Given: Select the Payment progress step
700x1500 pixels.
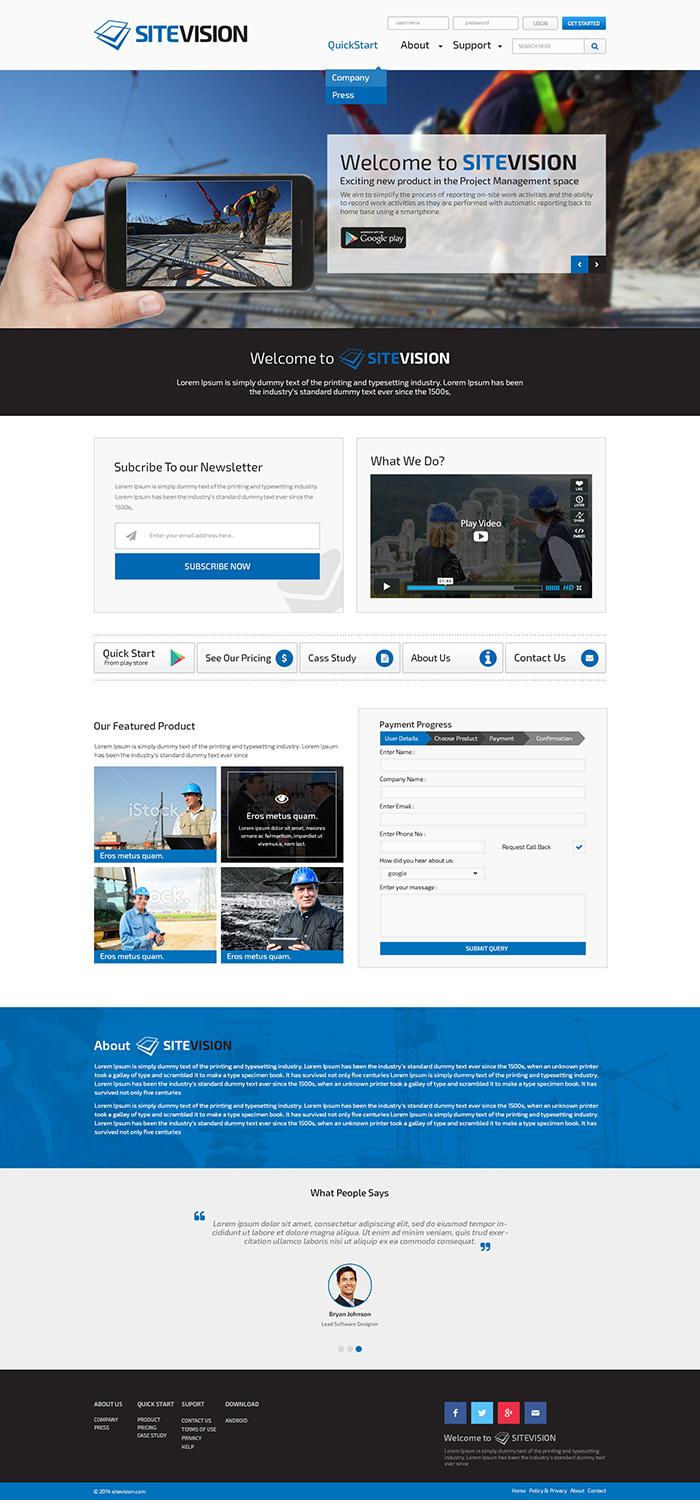Looking at the screenshot, I should pos(503,738).
